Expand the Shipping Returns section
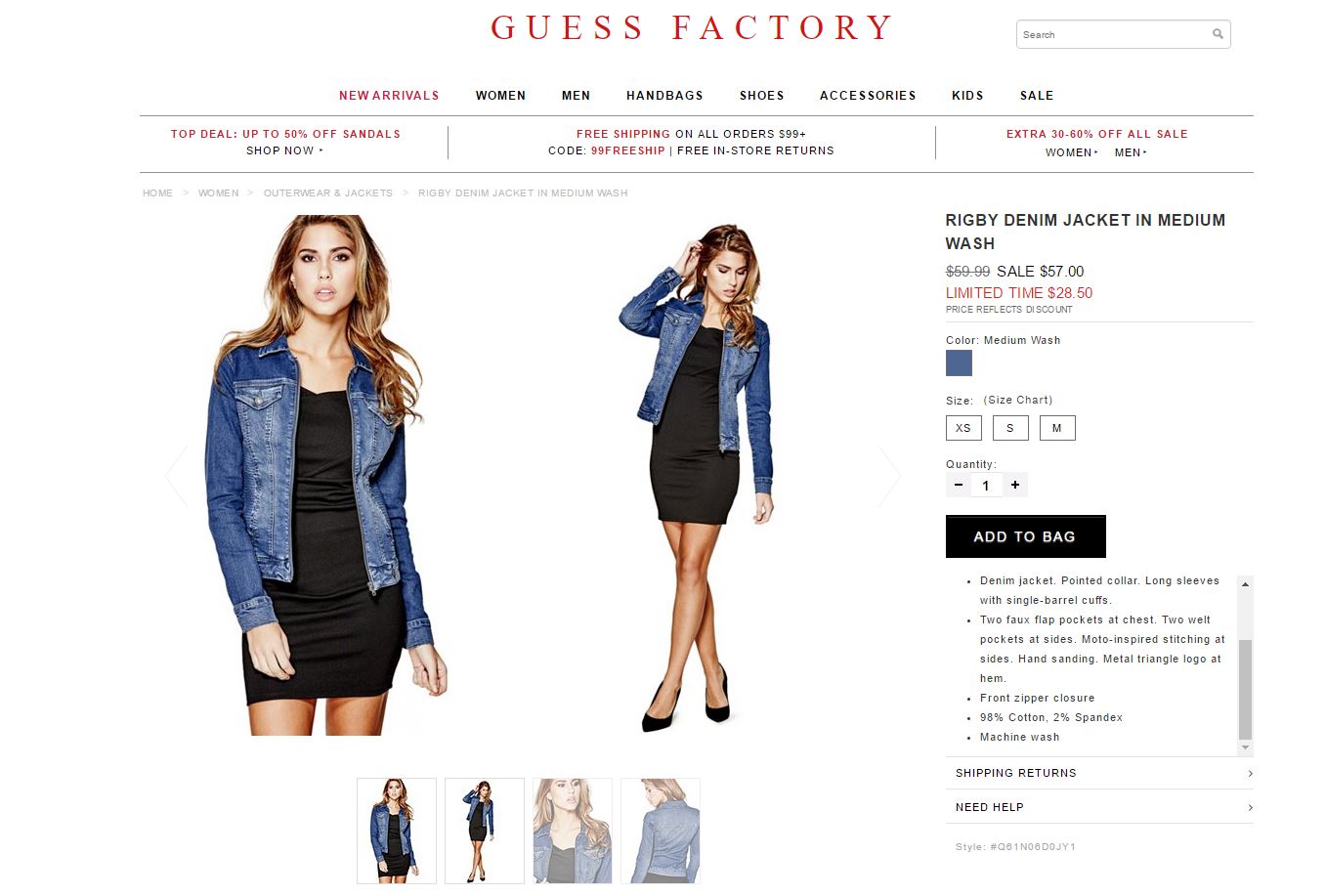Viewport: 1326px width, 896px height. coord(1099,773)
